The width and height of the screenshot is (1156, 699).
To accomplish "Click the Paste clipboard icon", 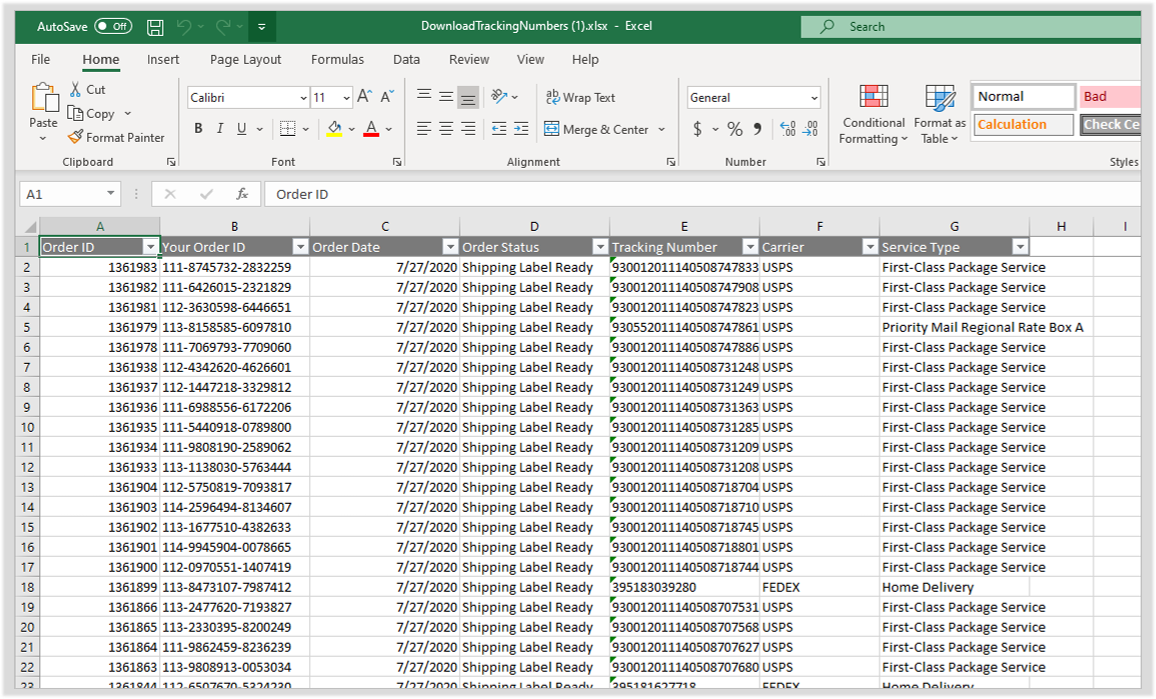I will click(x=43, y=98).
